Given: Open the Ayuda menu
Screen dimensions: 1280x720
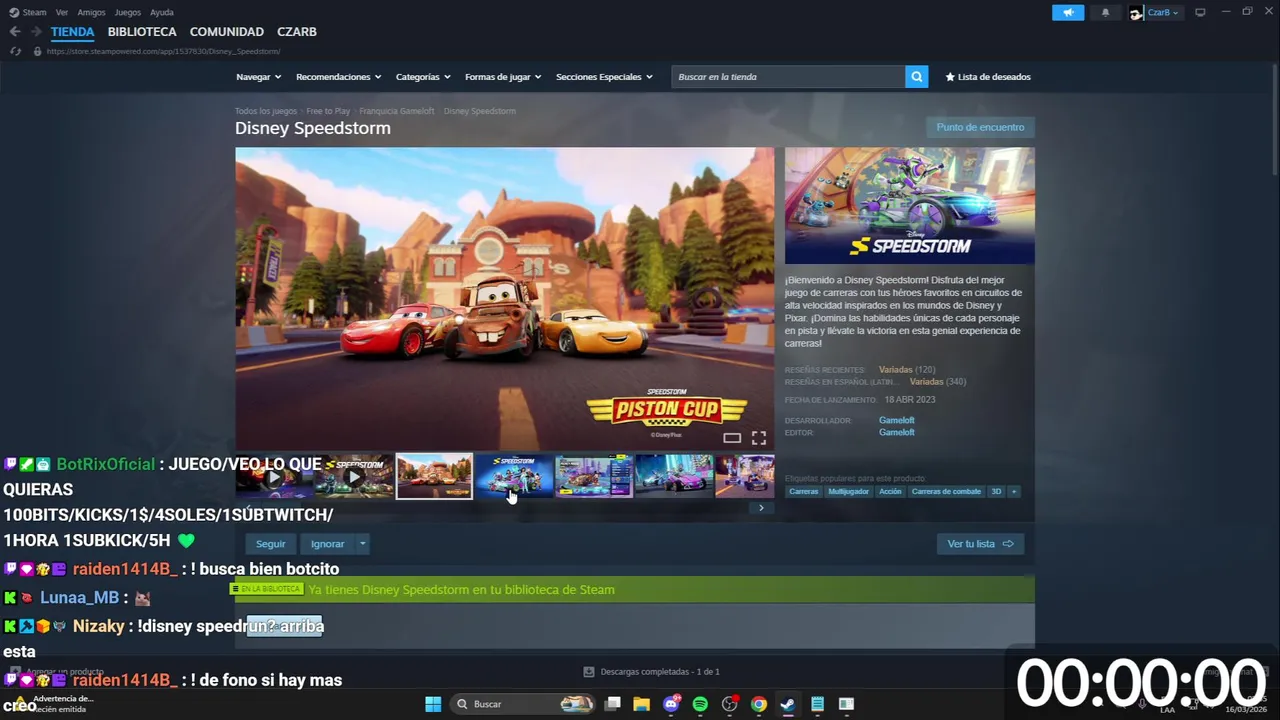Looking at the screenshot, I should pyautogui.click(x=161, y=12).
